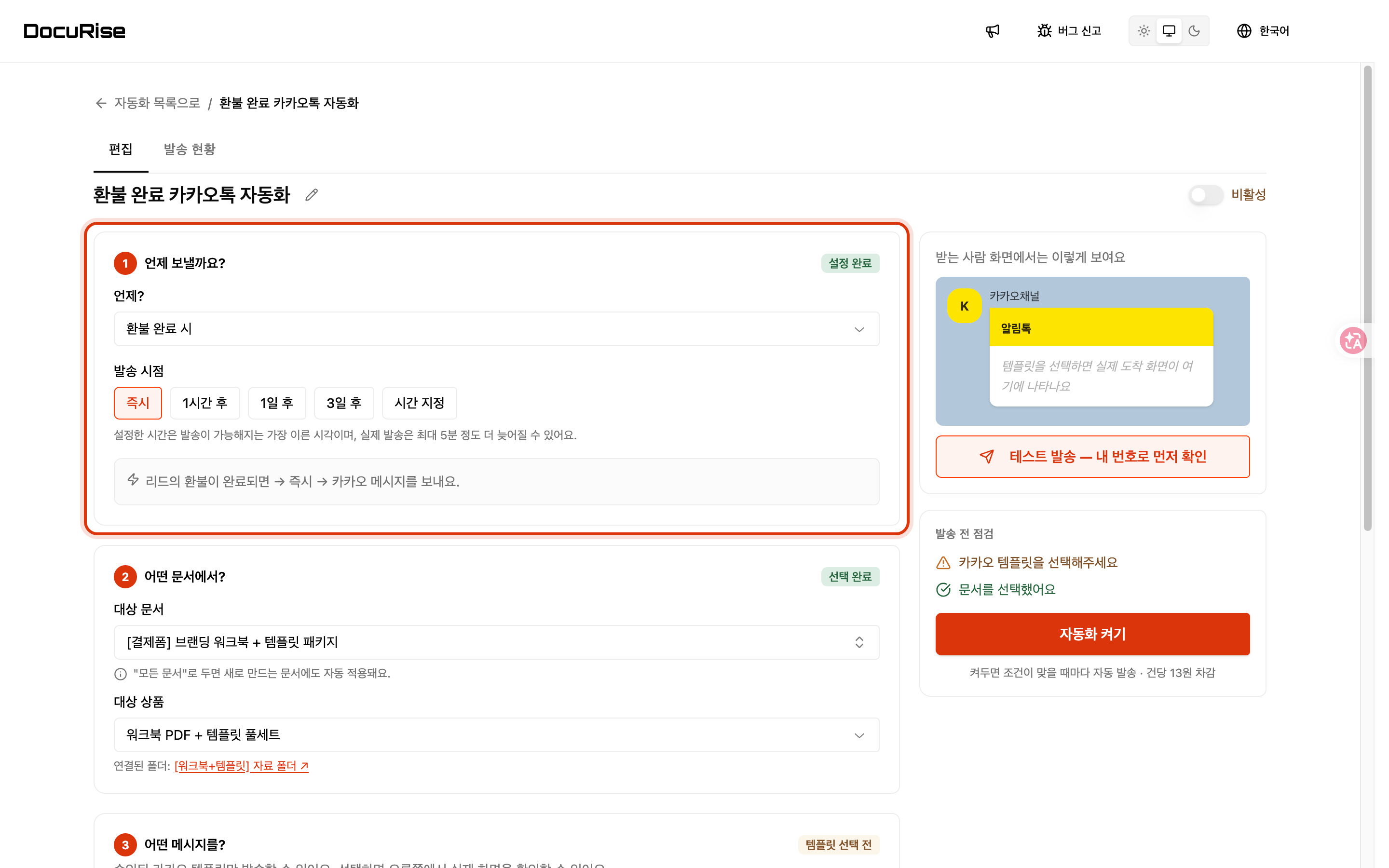Open the 워크북+템플릿 자료 폴더 link
This screenshot has width=1389, height=868.
241,766
